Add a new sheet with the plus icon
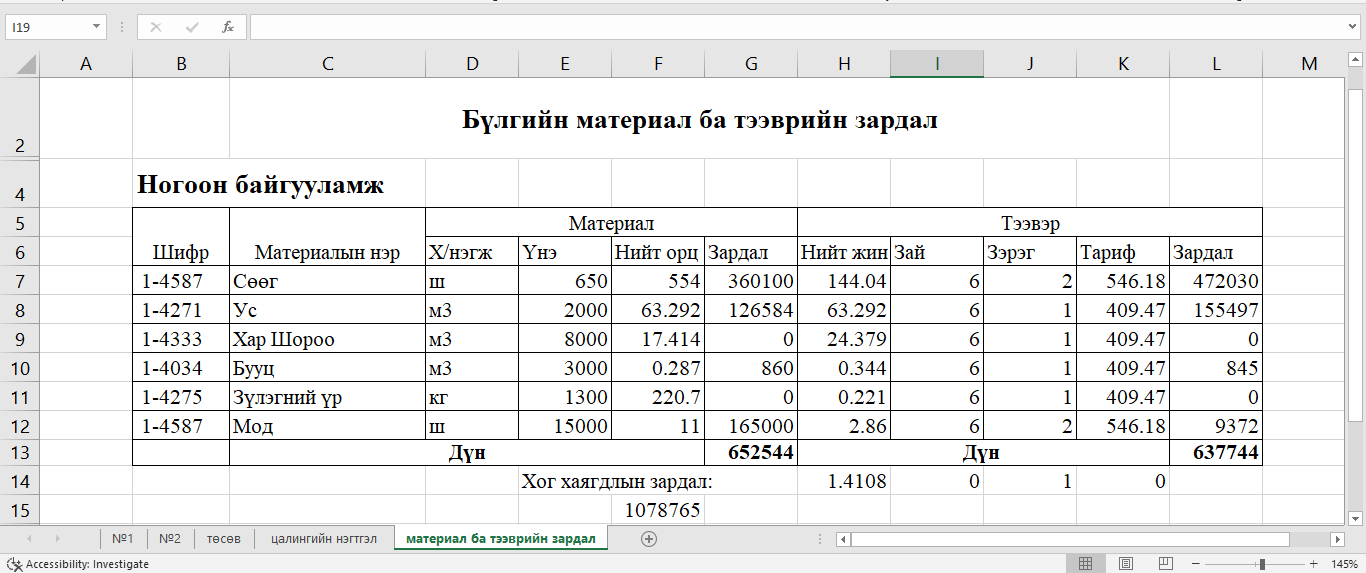This screenshot has width=1366, height=573. click(x=649, y=539)
